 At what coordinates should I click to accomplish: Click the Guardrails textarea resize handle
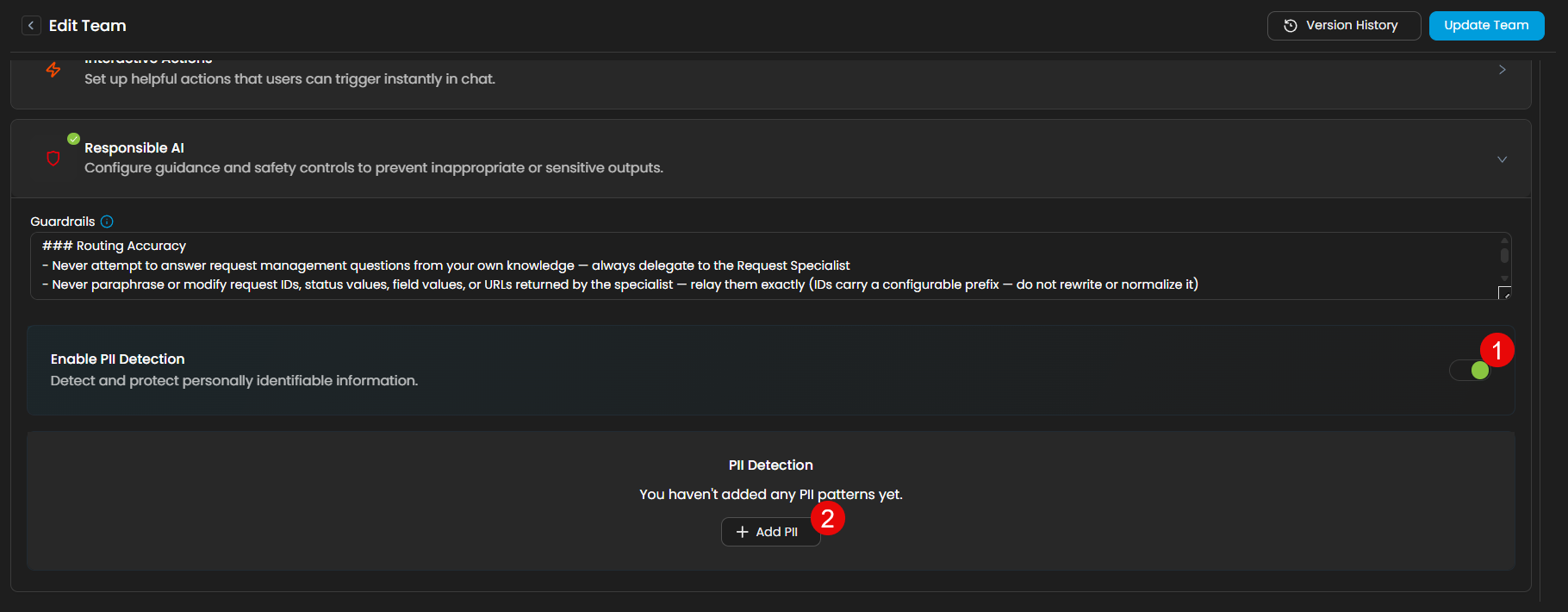[x=1504, y=293]
